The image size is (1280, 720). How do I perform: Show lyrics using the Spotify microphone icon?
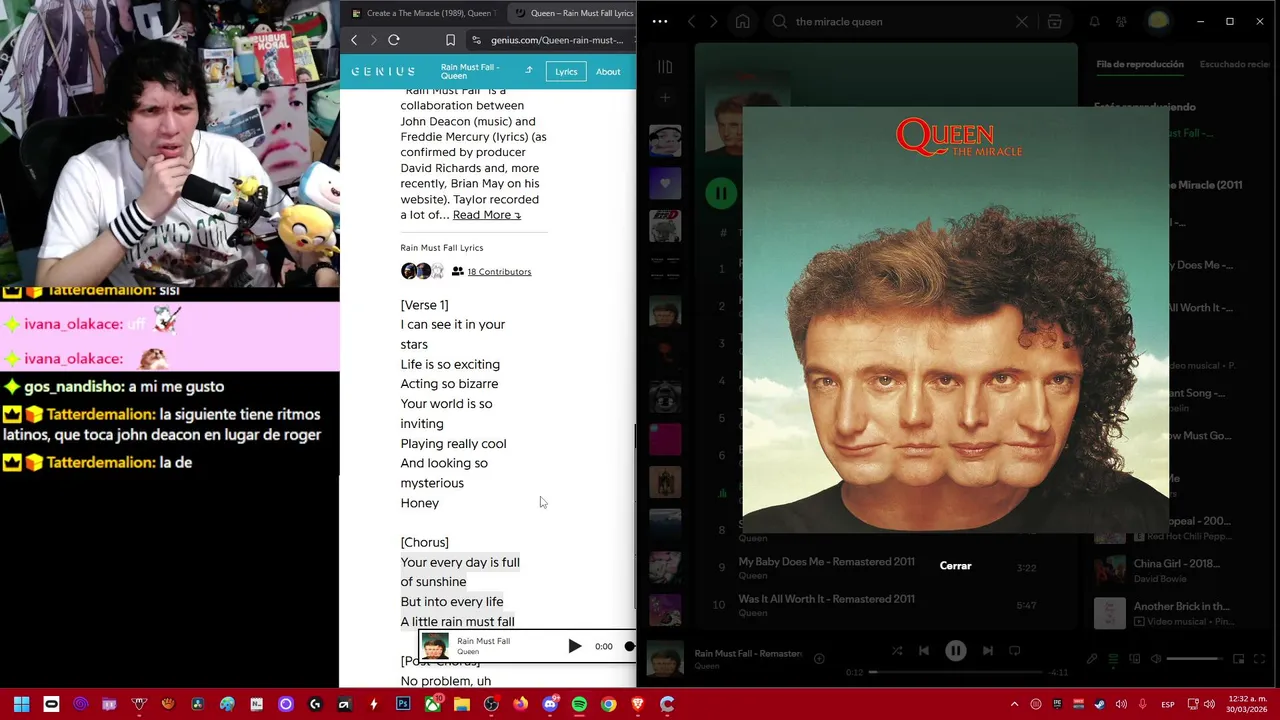click(x=1092, y=659)
